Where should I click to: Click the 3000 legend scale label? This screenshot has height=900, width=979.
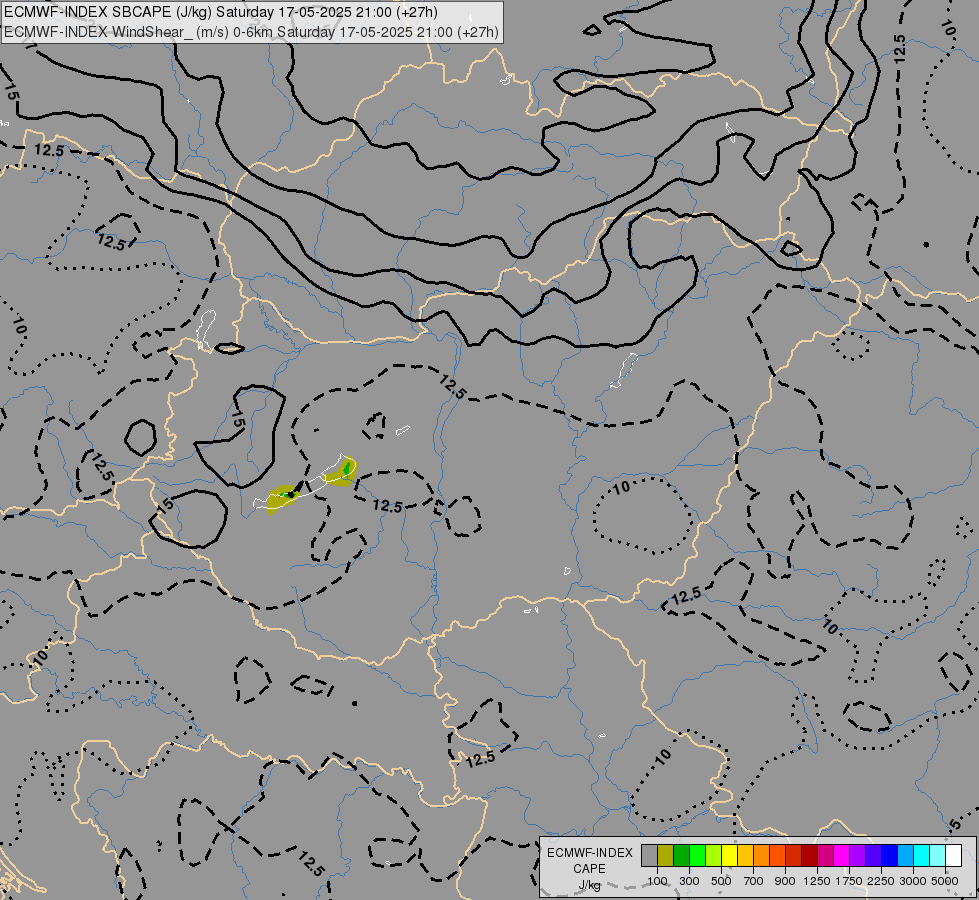pyautogui.click(x=913, y=881)
